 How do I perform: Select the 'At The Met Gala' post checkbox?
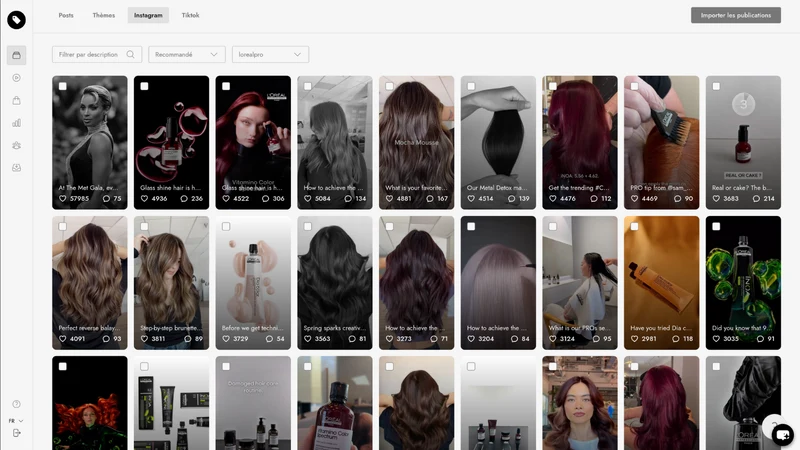[63, 86]
